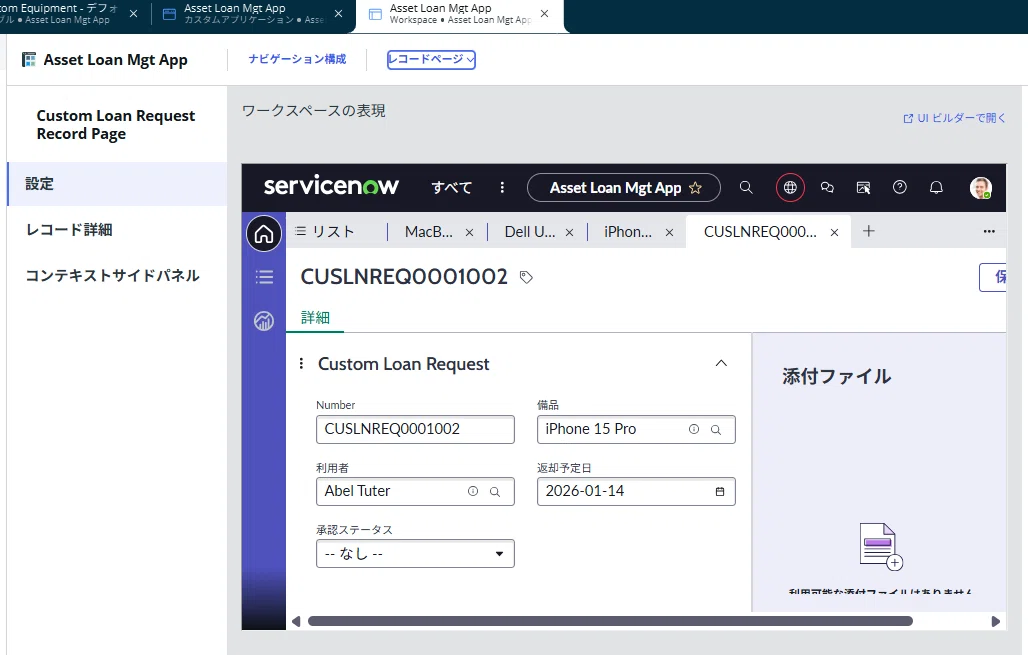This screenshot has width=1028, height=655.
Task: Close the iPhon... workspace tab
Action: (669, 232)
